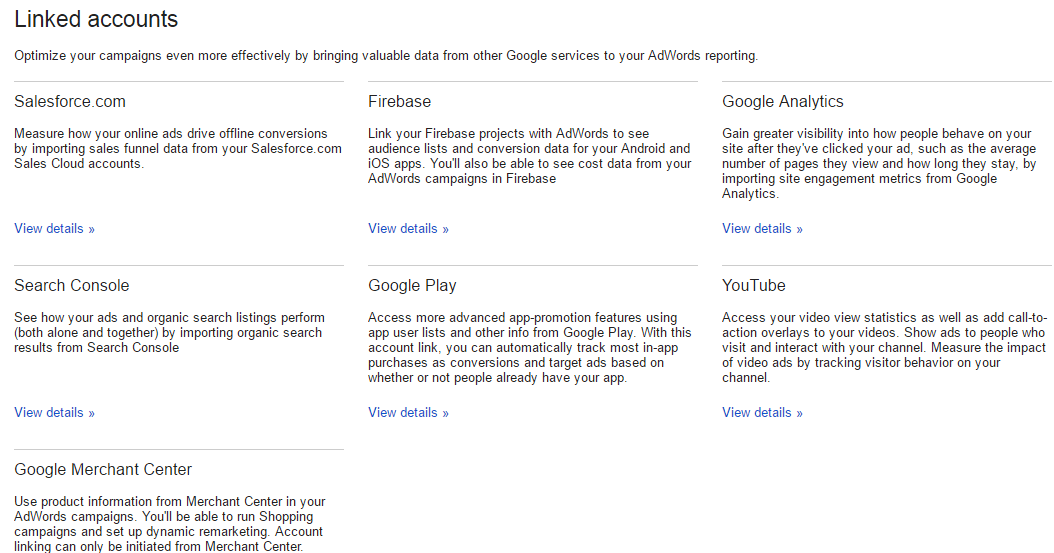Open View details for Salesforce.com

point(54,228)
